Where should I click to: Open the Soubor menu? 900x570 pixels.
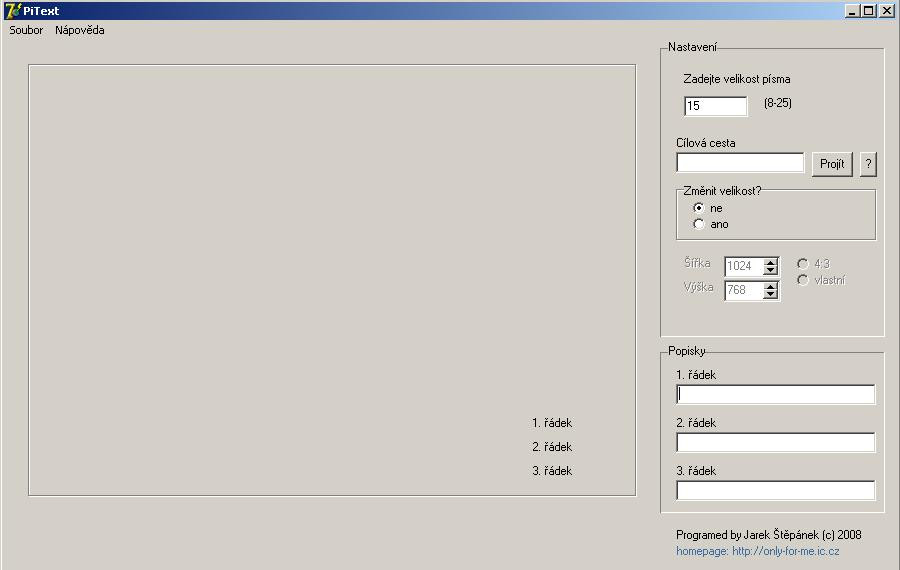coord(26,30)
